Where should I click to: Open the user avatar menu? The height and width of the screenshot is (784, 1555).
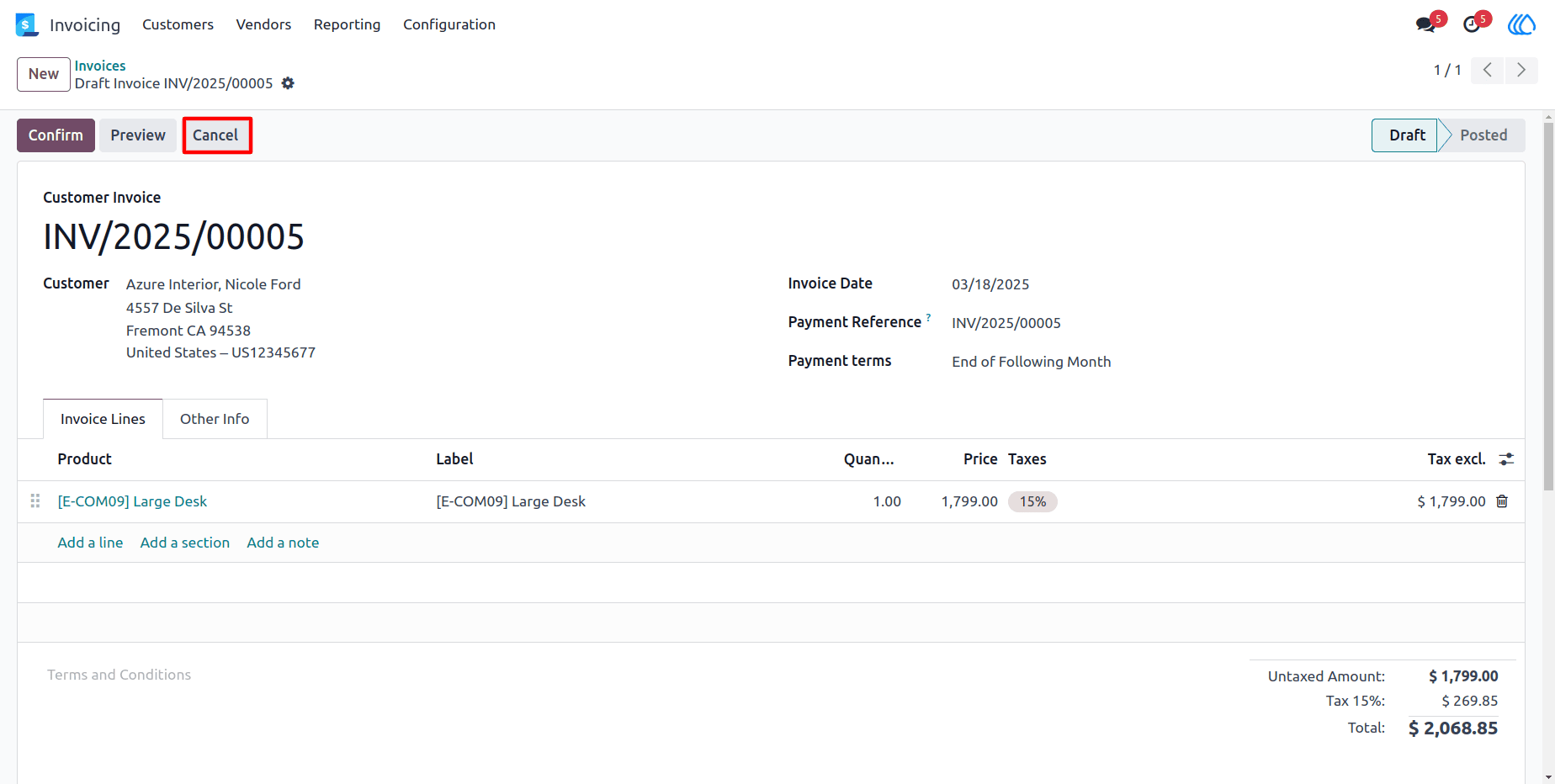click(1521, 24)
